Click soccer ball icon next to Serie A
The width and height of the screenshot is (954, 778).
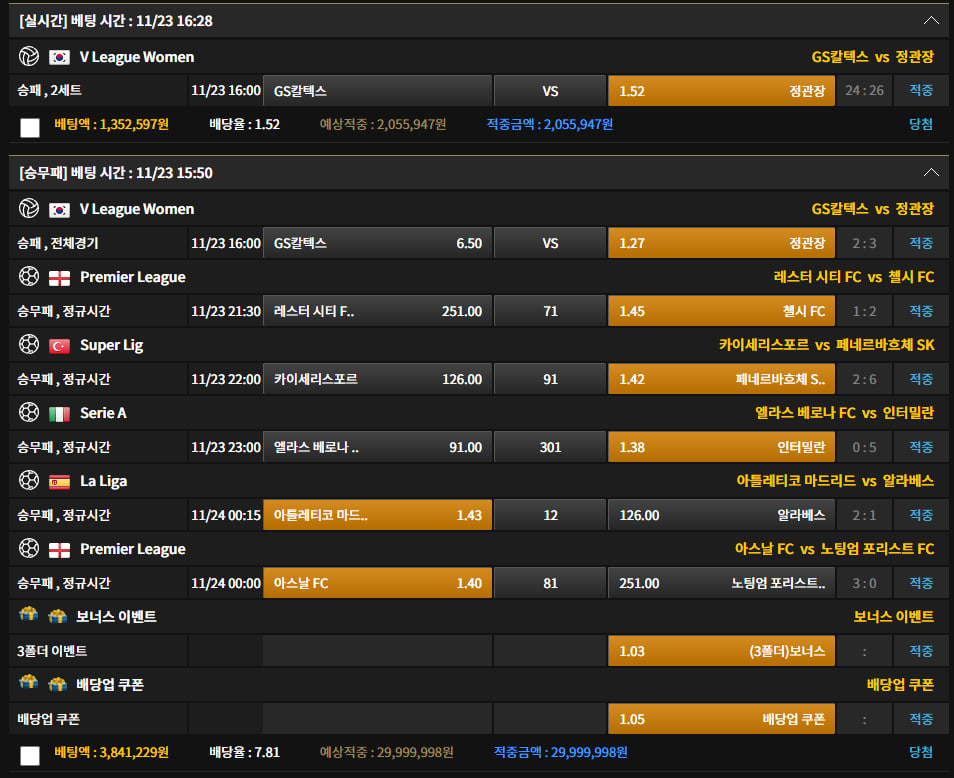coord(28,413)
